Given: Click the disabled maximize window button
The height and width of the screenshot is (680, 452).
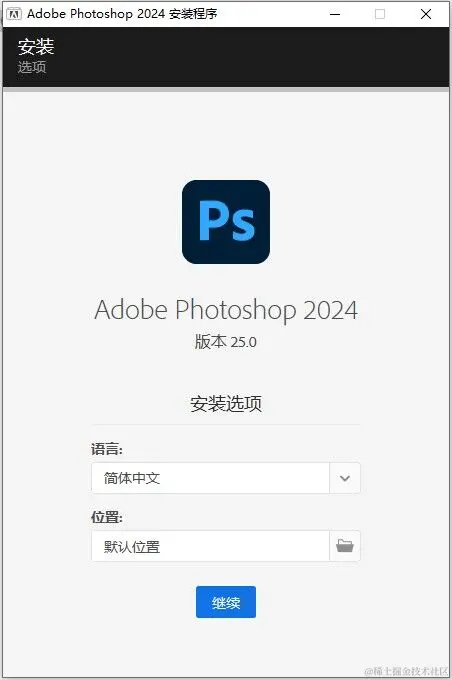Looking at the screenshot, I should point(380,14).
